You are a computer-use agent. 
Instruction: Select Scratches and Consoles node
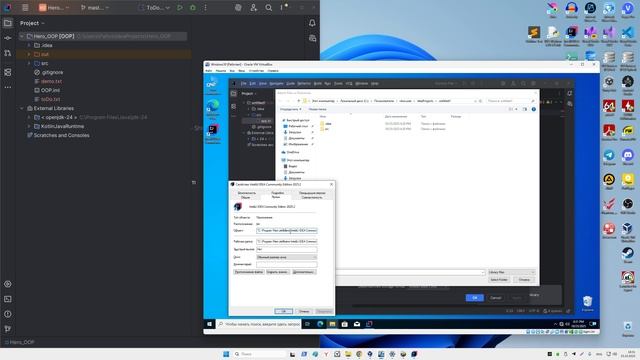click(x=61, y=135)
